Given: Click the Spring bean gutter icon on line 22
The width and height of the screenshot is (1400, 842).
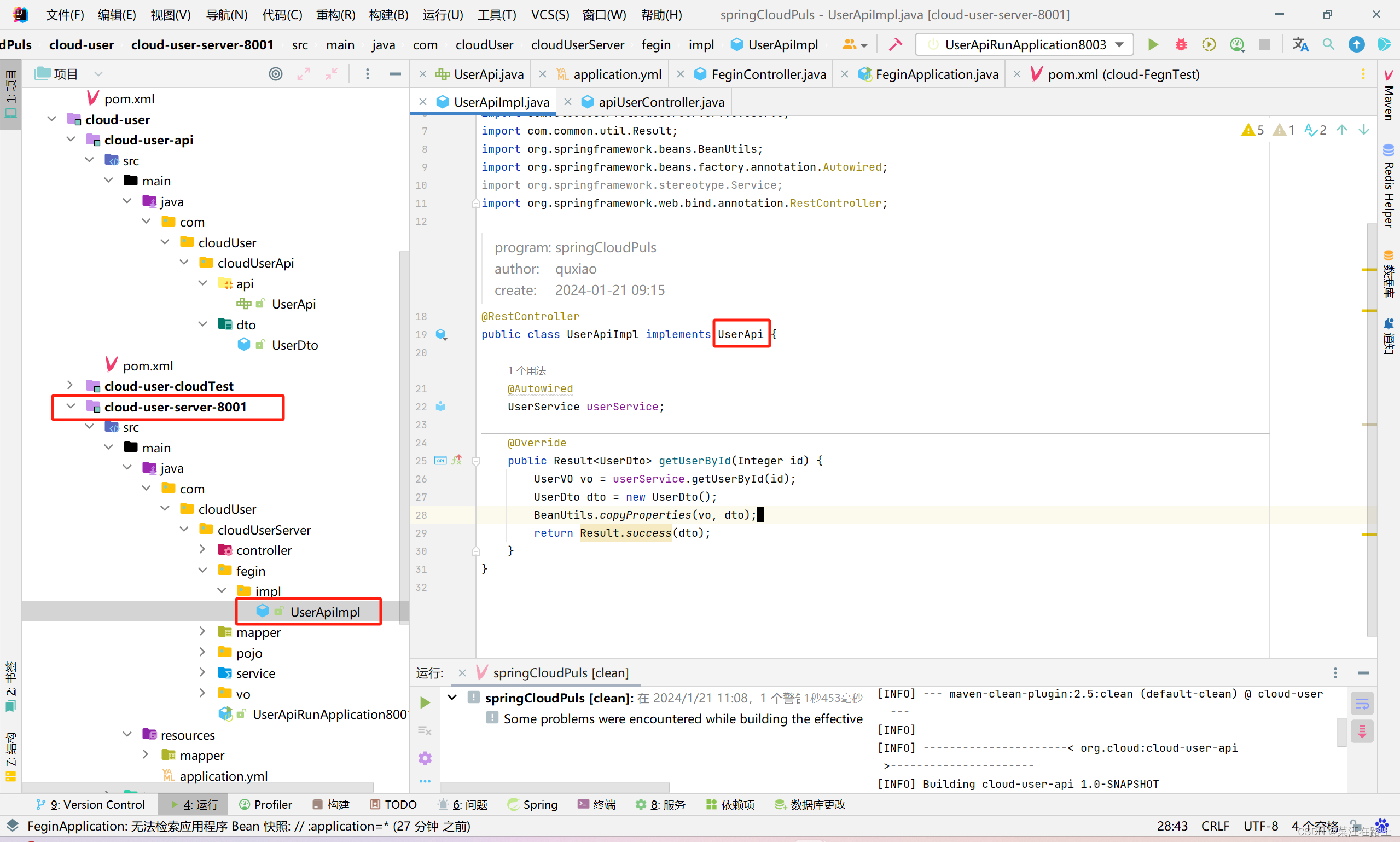Looking at the screenshot, I should click(x=441, y=407).
